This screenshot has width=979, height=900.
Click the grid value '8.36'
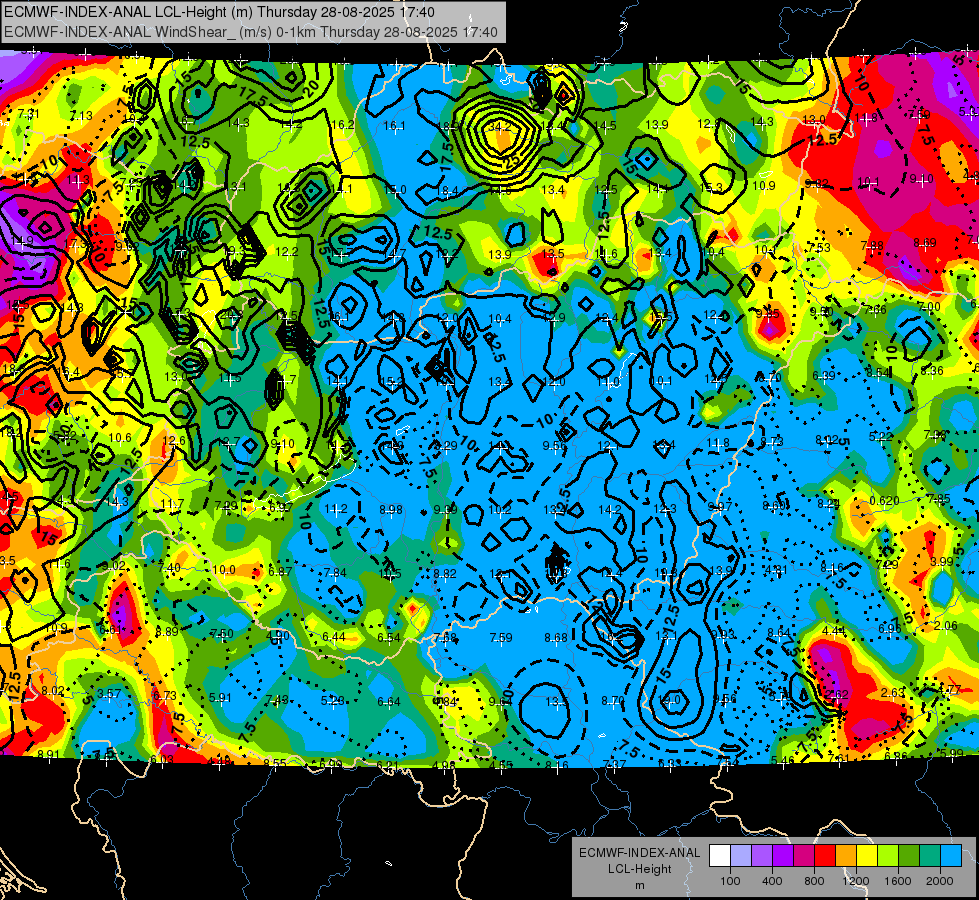point(932,371)
